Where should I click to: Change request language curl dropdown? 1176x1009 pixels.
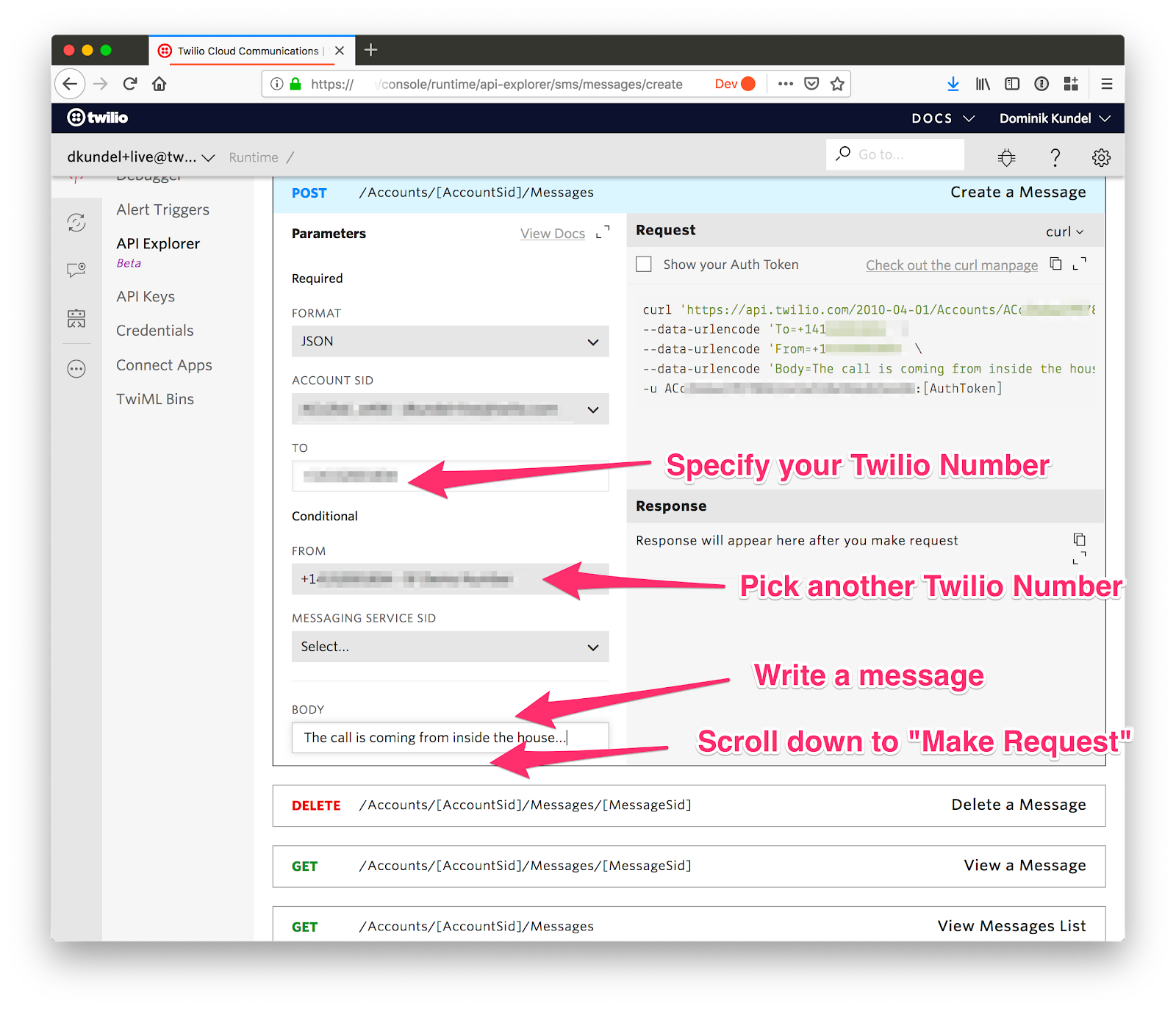[x=1064, y=231]
